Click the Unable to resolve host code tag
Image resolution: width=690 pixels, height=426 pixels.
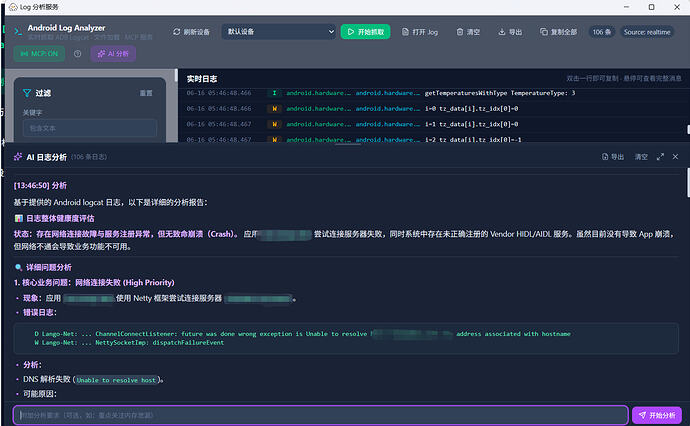(x=116, y=380)
